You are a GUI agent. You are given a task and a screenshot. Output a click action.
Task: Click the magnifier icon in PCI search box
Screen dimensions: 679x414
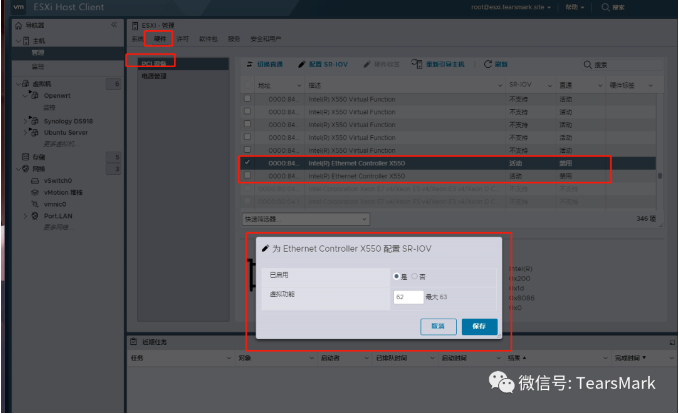click(x=588, y=65)
